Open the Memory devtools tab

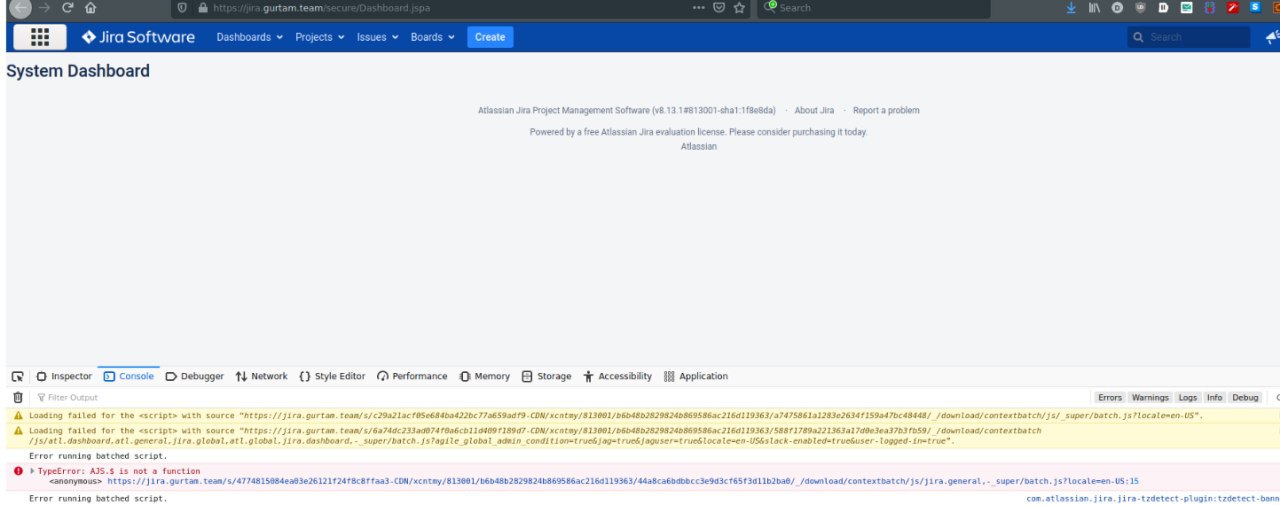pyautogui.click(x=485, y=376)
